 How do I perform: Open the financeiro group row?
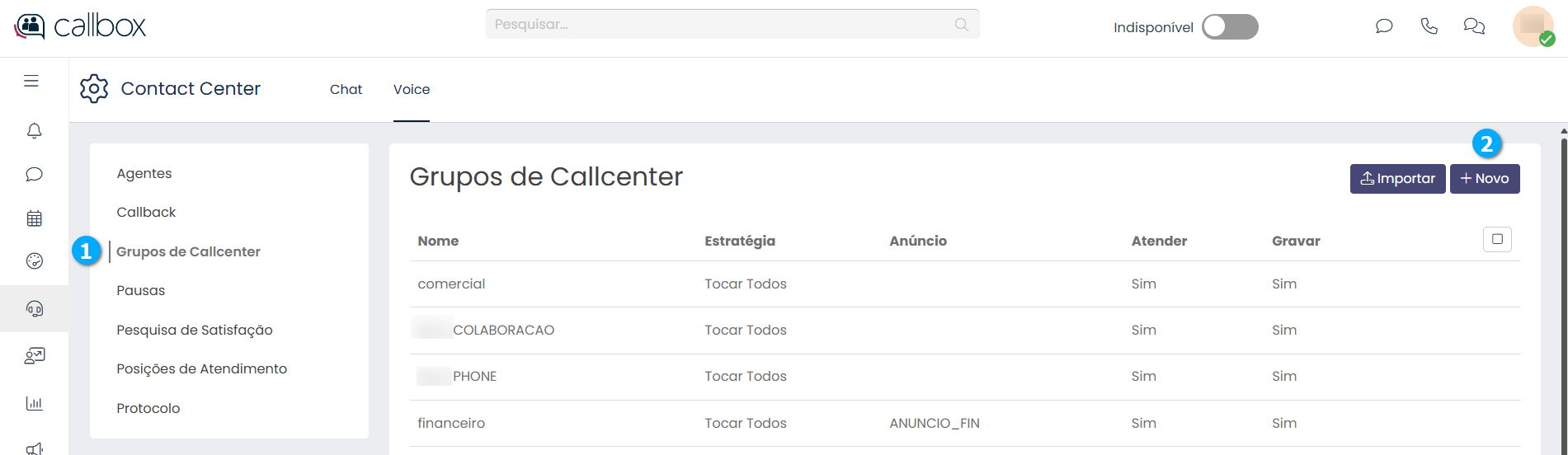tap(451, 424)
